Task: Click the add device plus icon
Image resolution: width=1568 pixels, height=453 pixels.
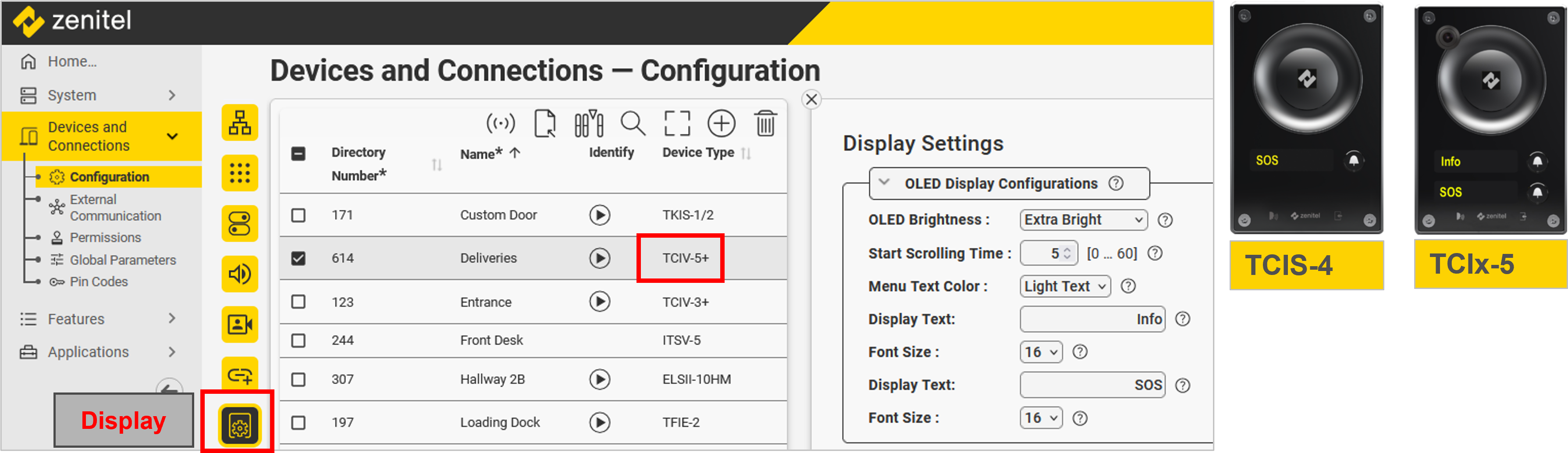Action: pos(721,124)
